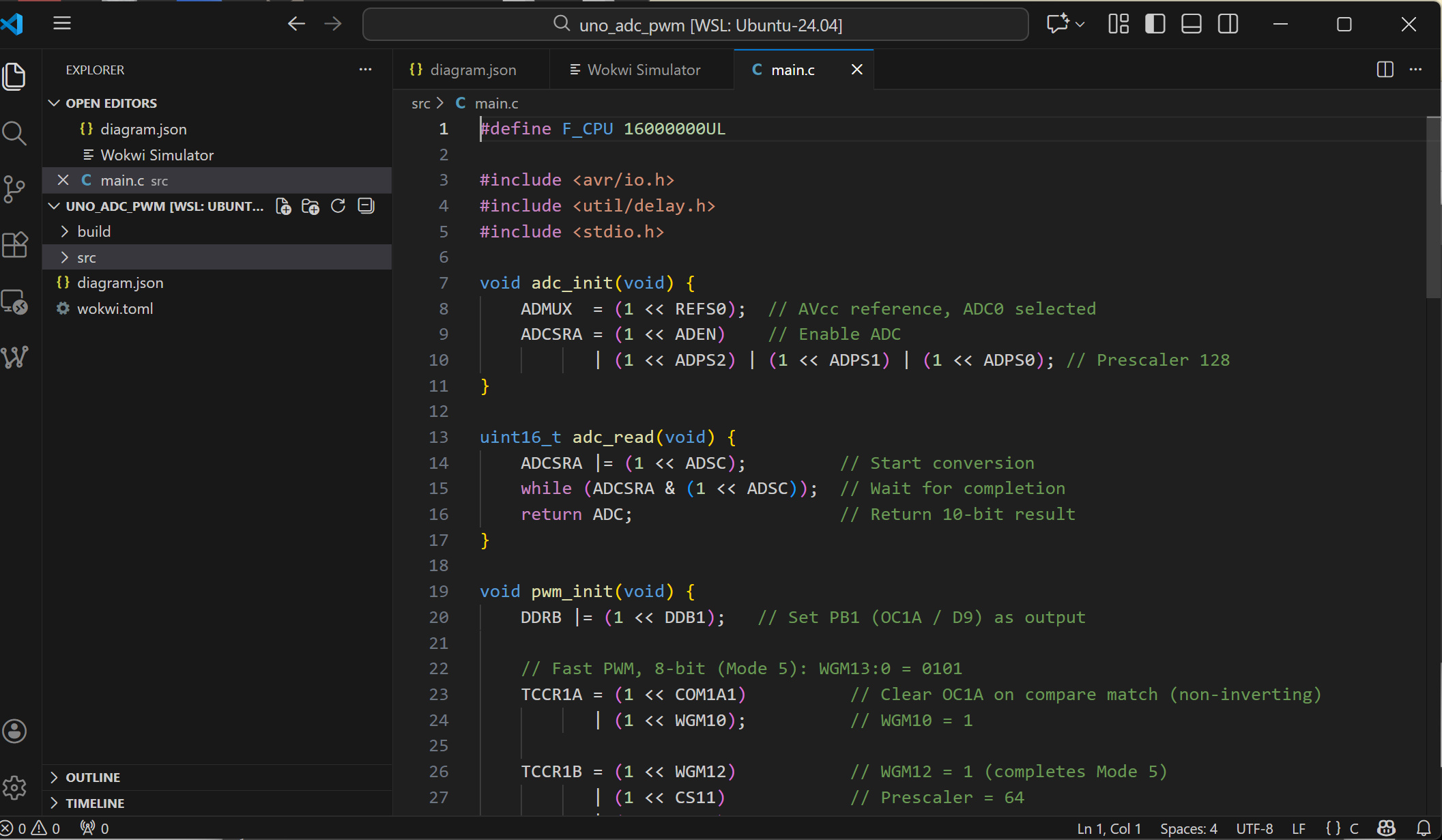
Task: Expand the OUTLINE section
Action: click(x=93, y=777)
